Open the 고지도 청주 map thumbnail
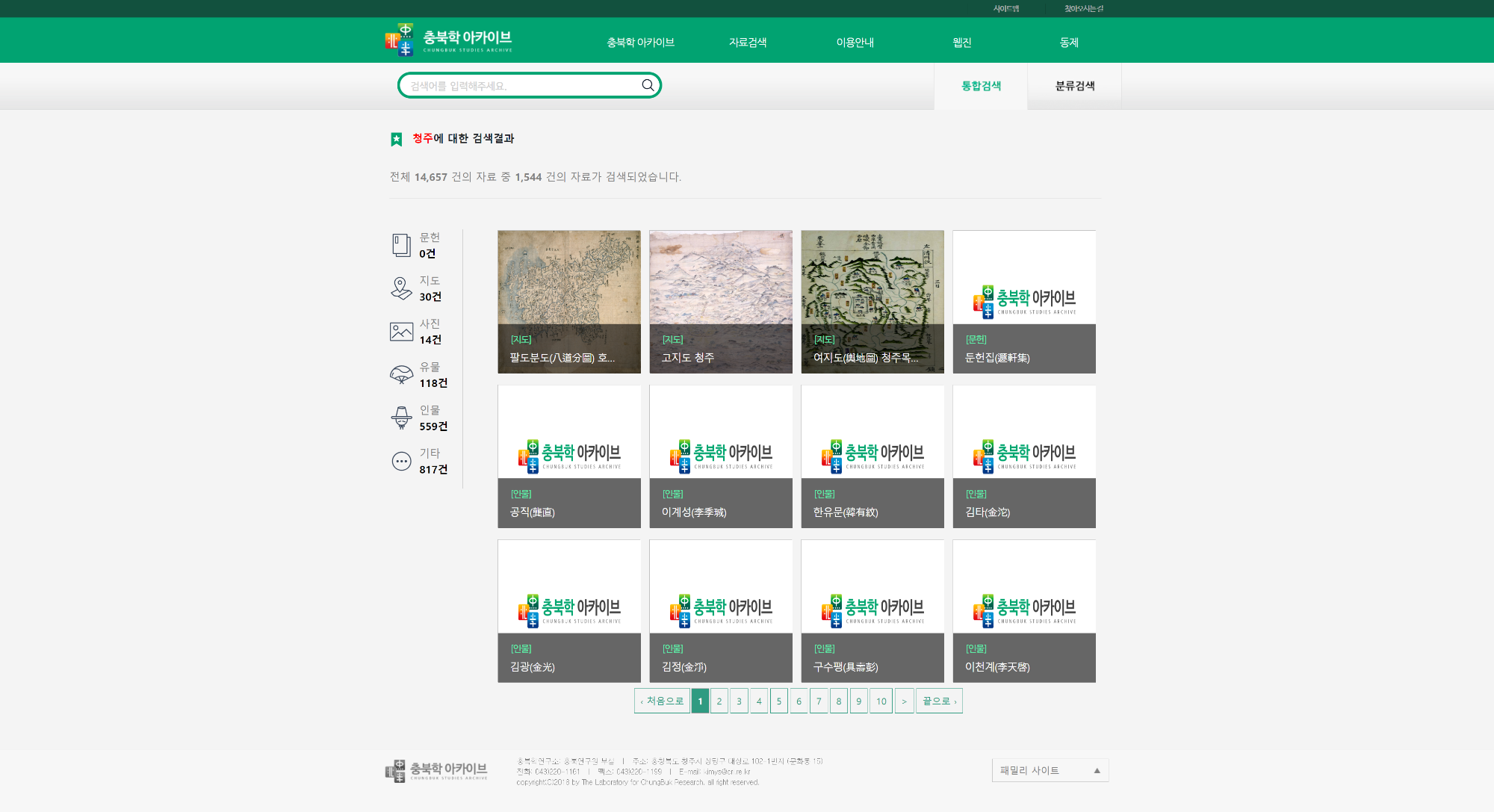 click(720, 301)
